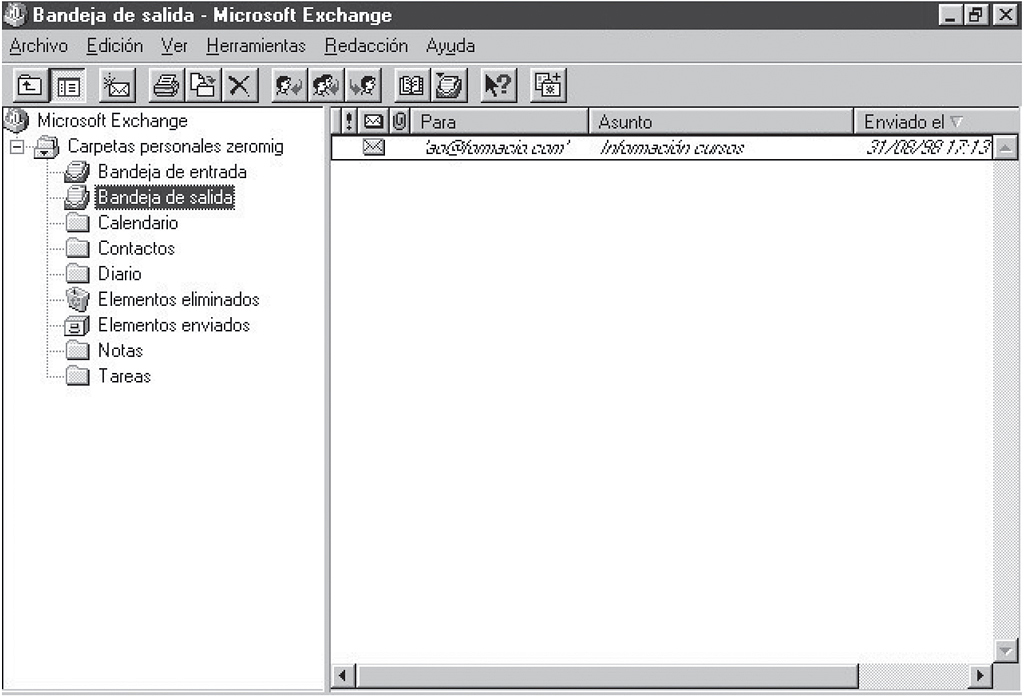Select the Elementos eliminados folder
The height and width of the screenshot is (698, 1024).
(178, 300)
